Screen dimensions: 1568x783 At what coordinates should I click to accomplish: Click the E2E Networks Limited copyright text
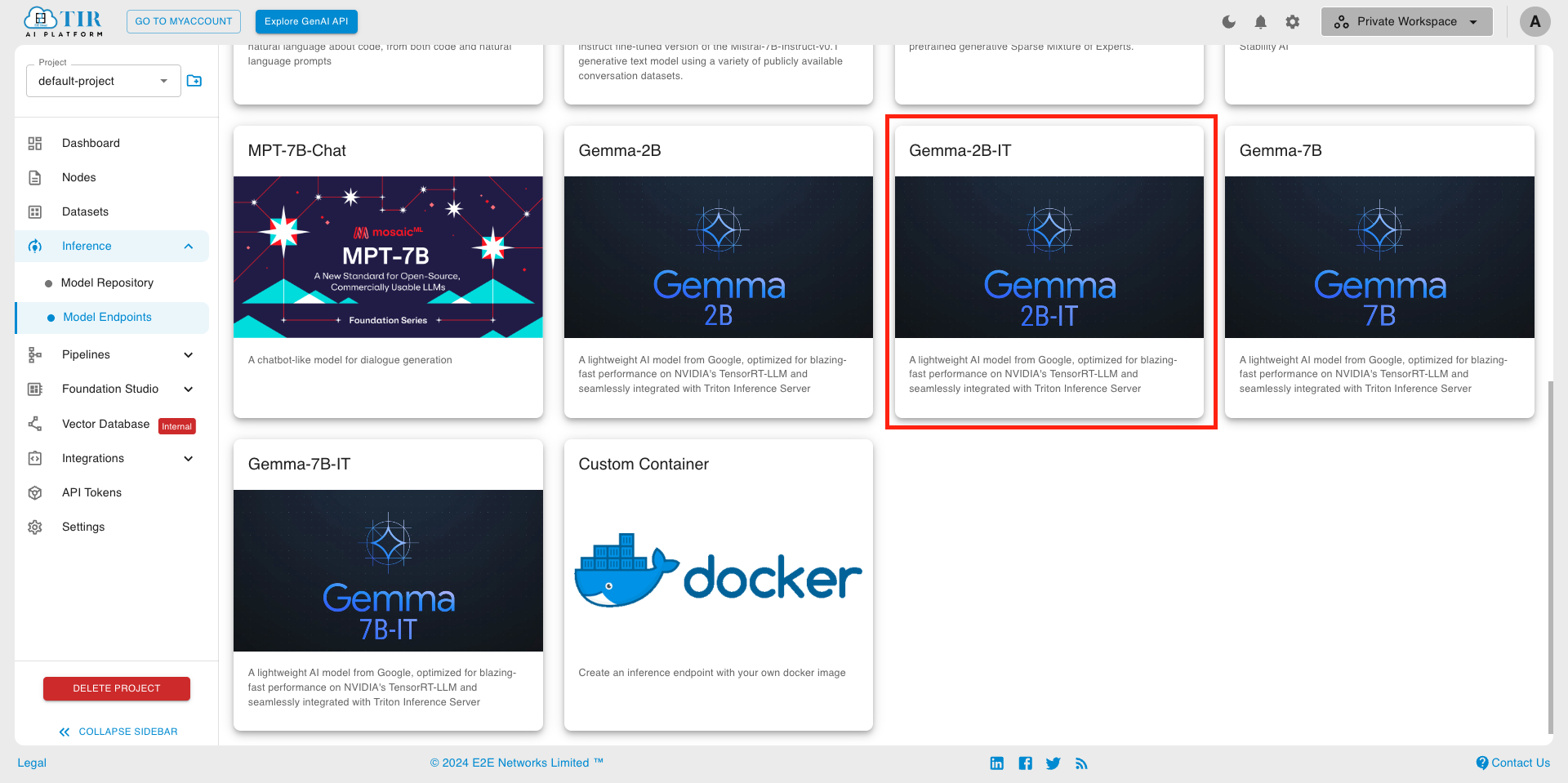click(x=517, y=763)
